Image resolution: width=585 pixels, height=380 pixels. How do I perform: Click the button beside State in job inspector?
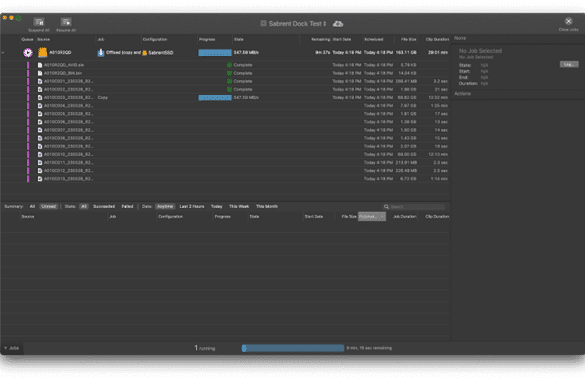coord(569,65)
